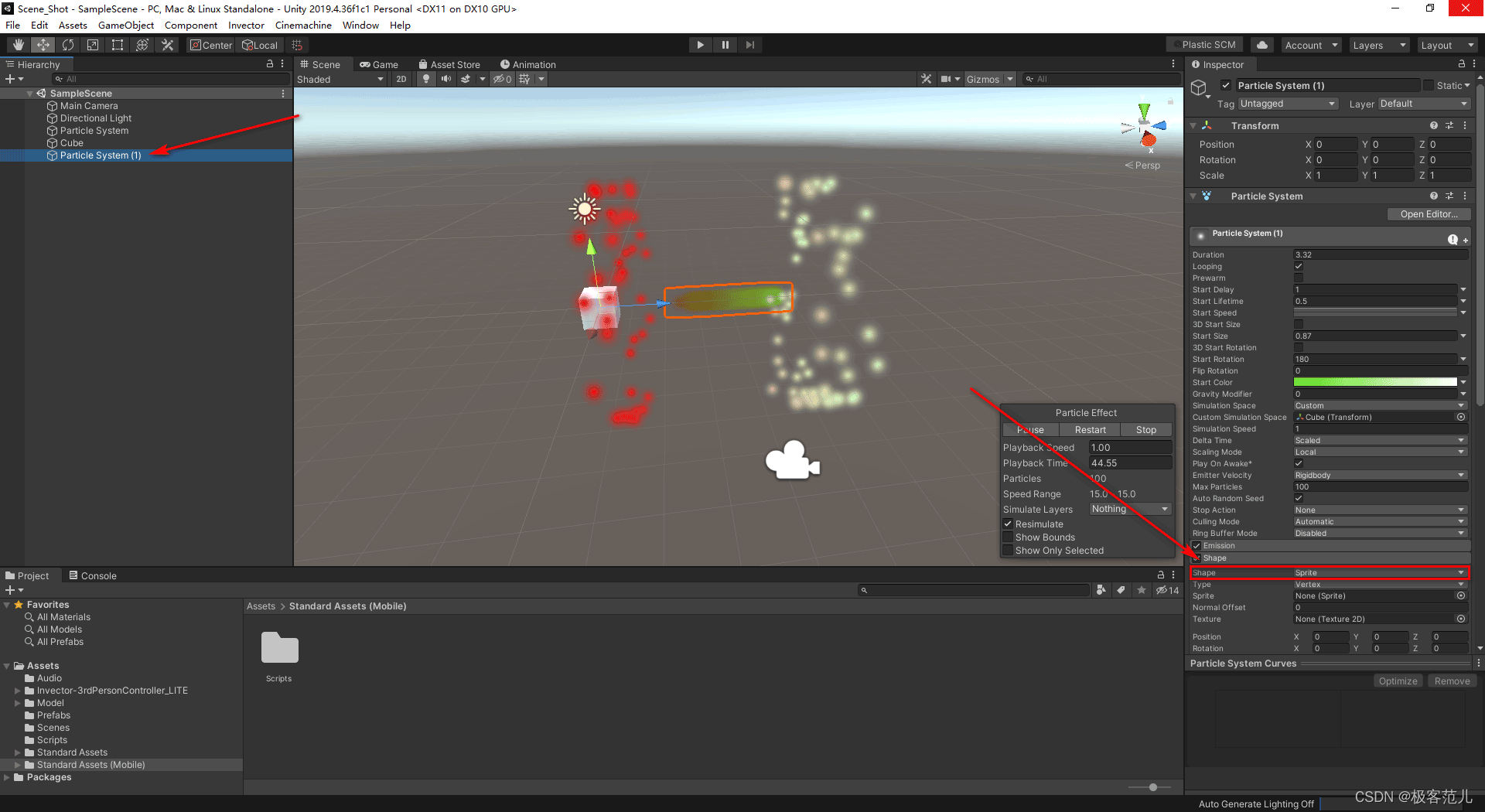
Task: Open the GameObject menu
Action: pyautogui.click(x=125, y=26)
